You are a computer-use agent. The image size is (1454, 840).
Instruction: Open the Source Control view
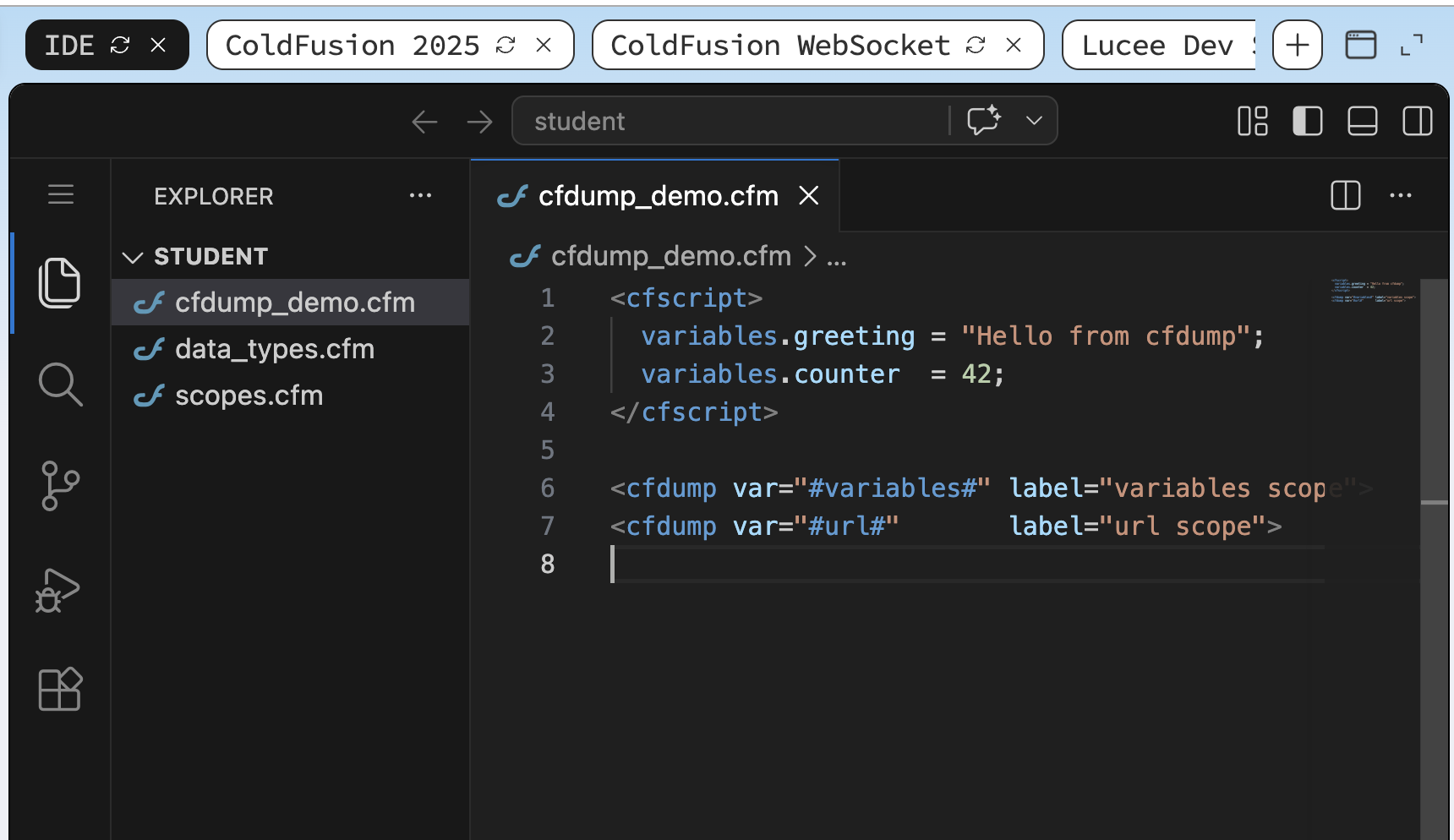tap(60, 486)
